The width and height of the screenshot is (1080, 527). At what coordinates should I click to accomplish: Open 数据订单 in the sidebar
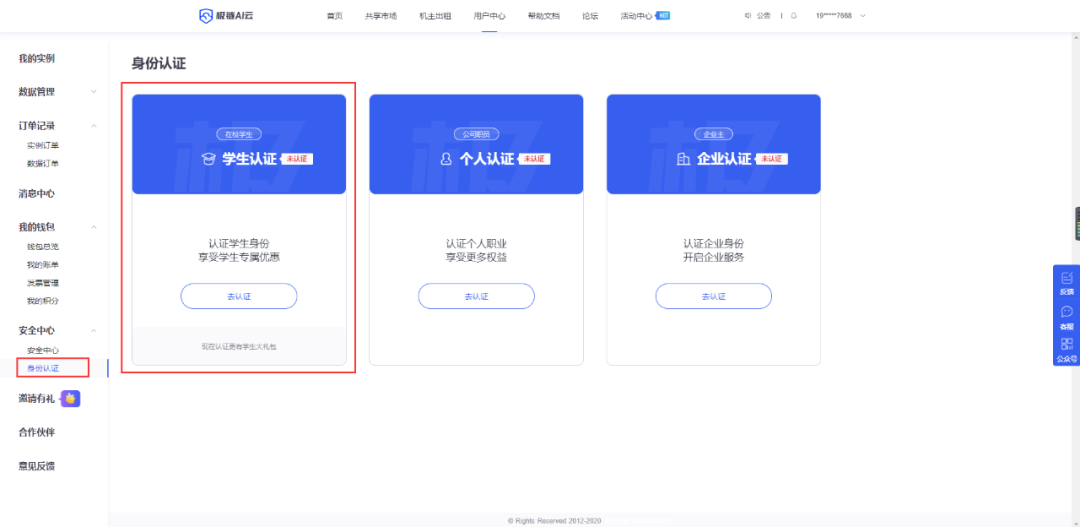point(43,163)
